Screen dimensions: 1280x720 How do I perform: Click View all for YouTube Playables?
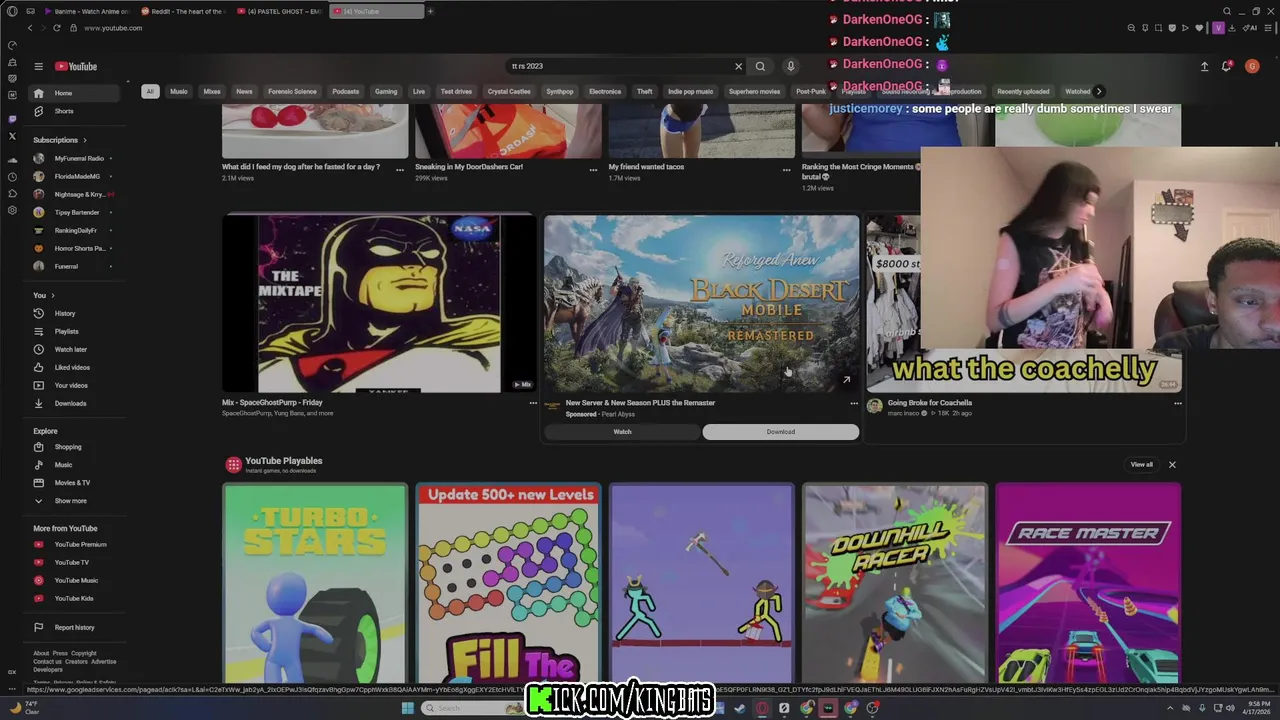(x=1142, y=464)
